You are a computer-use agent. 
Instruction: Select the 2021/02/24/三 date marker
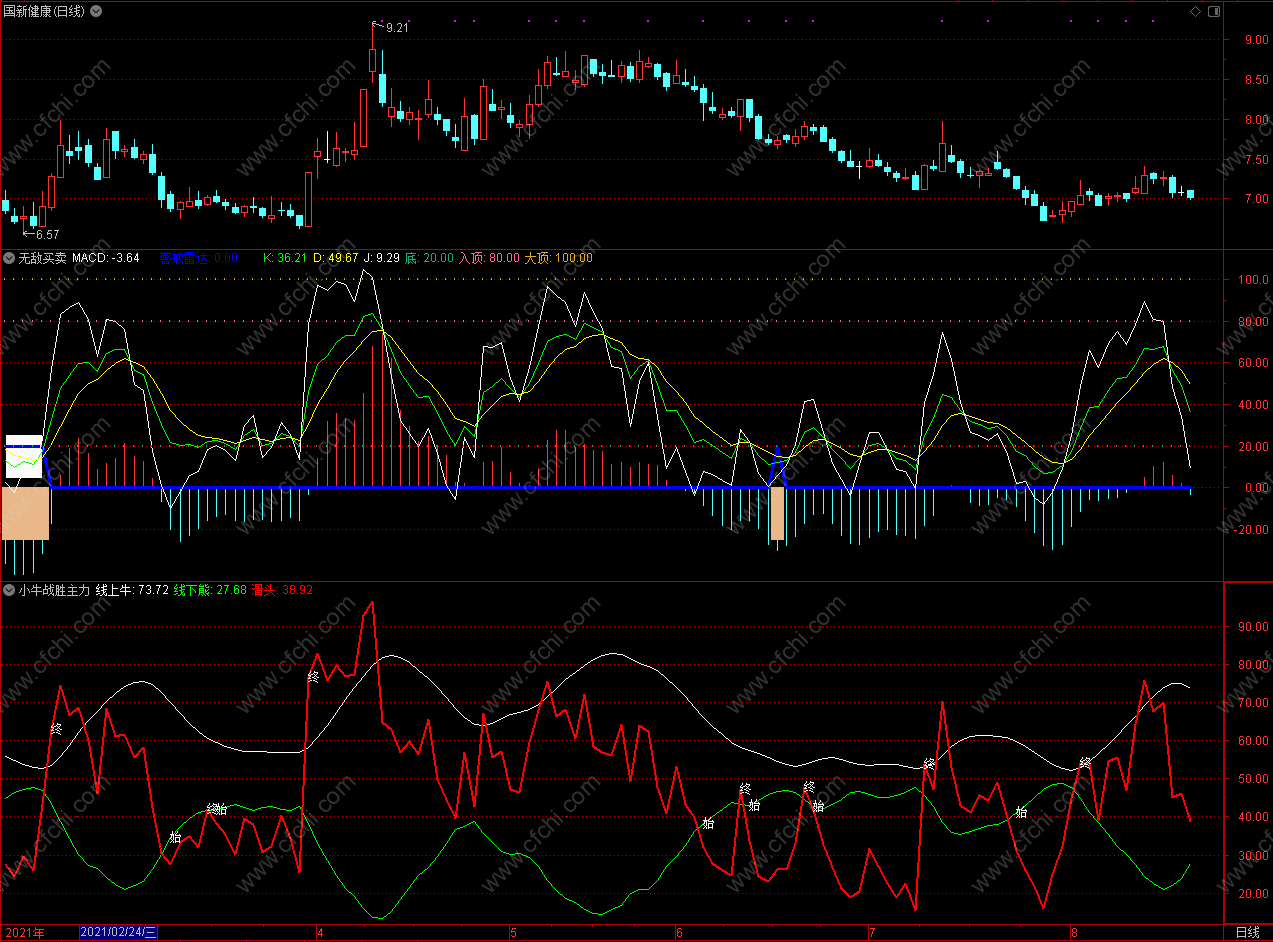[119, 932]
